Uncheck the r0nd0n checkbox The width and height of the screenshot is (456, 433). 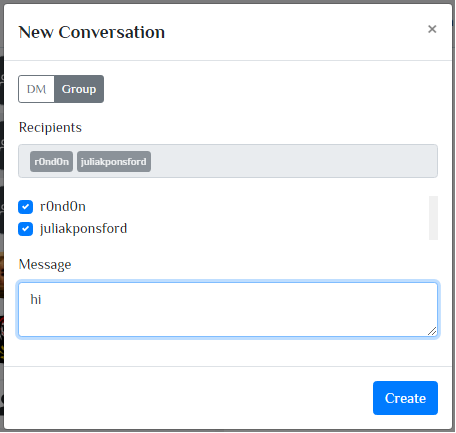[25, 207]
